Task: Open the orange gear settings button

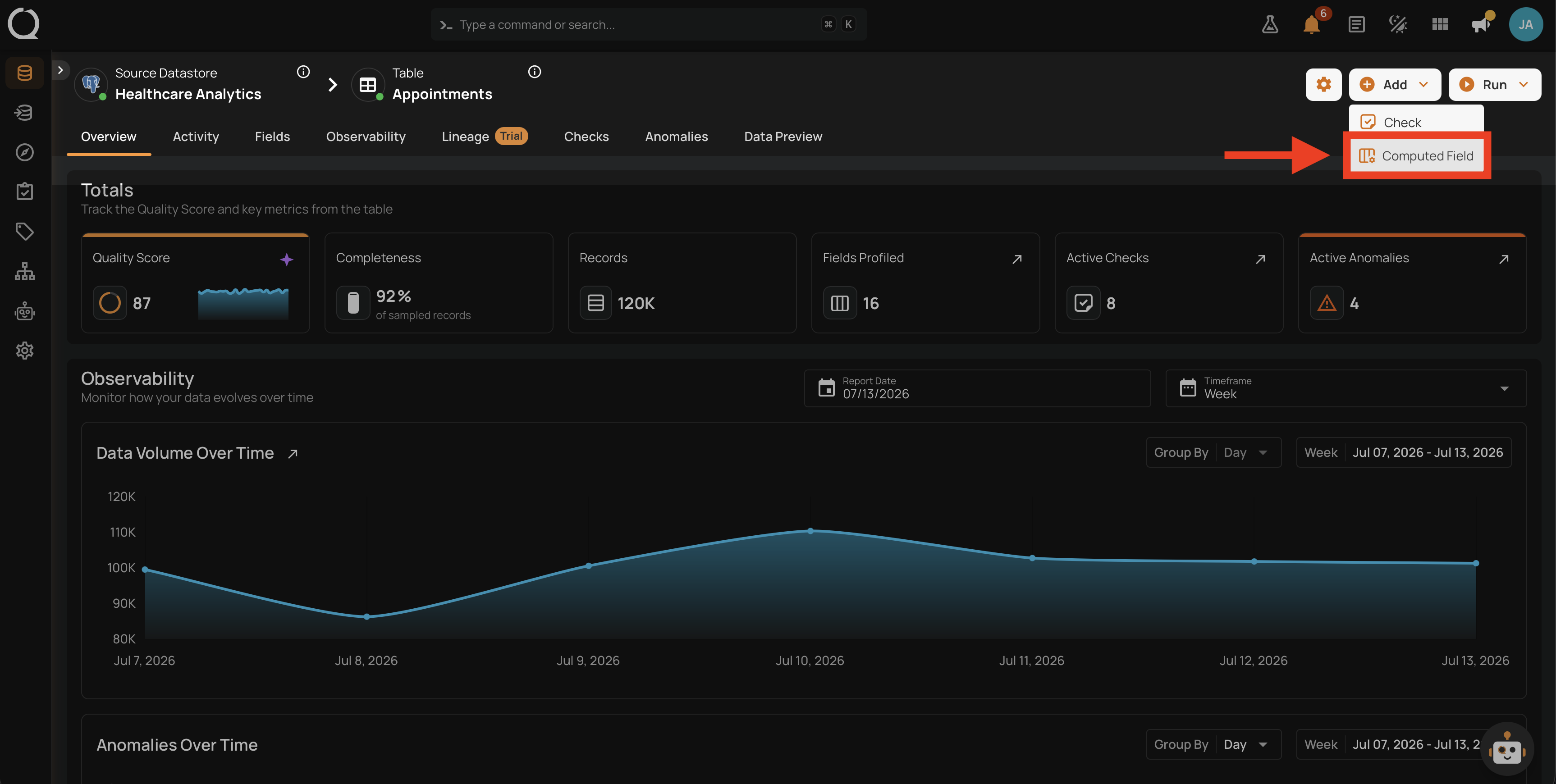Action: click(x=1323, y=85)
